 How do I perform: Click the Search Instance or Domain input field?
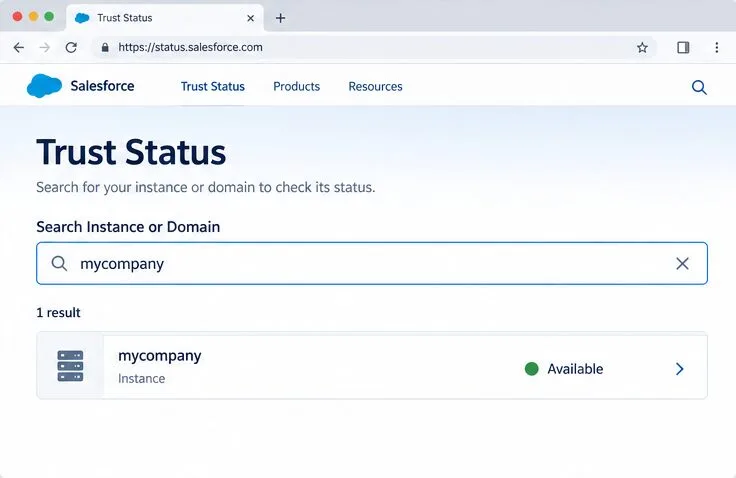pos(372,263)
